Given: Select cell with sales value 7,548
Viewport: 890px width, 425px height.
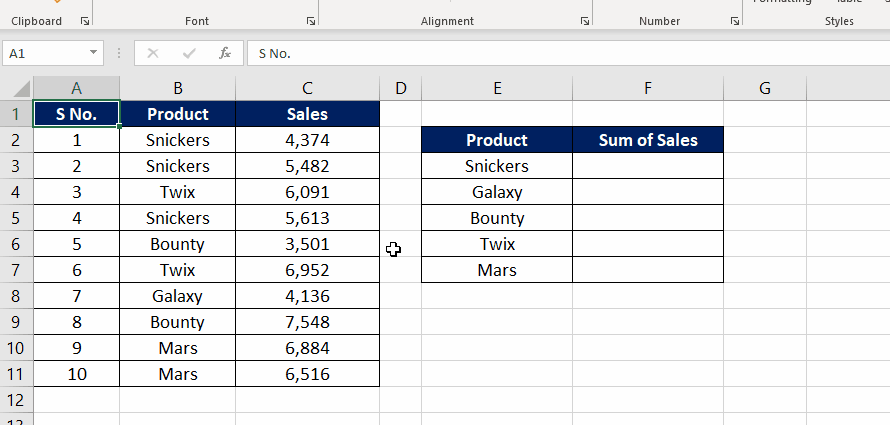Looking at the screenshot, I should click(x=307, y=322).
